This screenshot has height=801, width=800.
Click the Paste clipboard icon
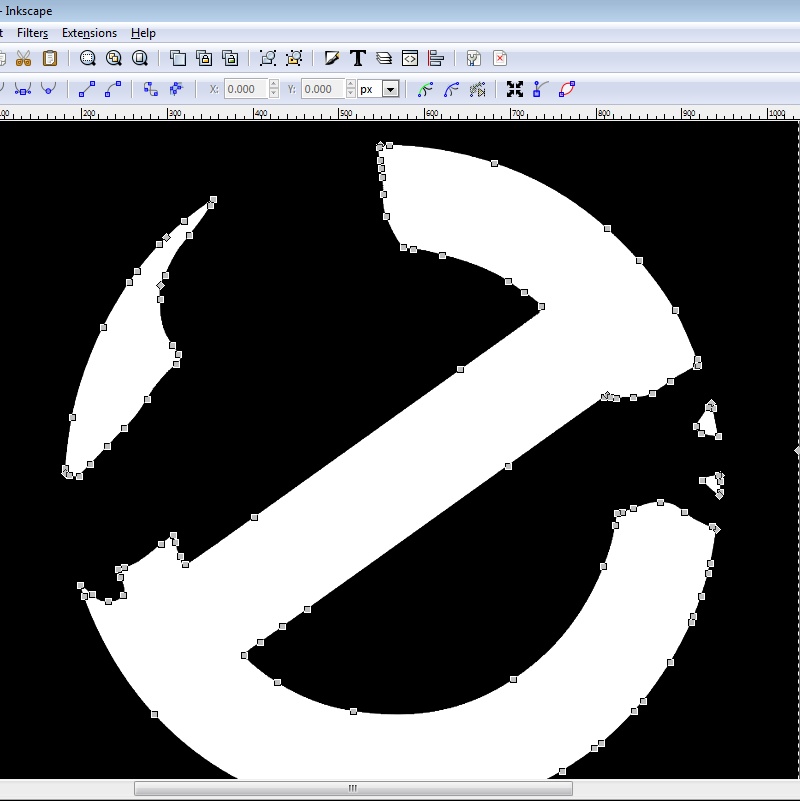click(49, 58)
